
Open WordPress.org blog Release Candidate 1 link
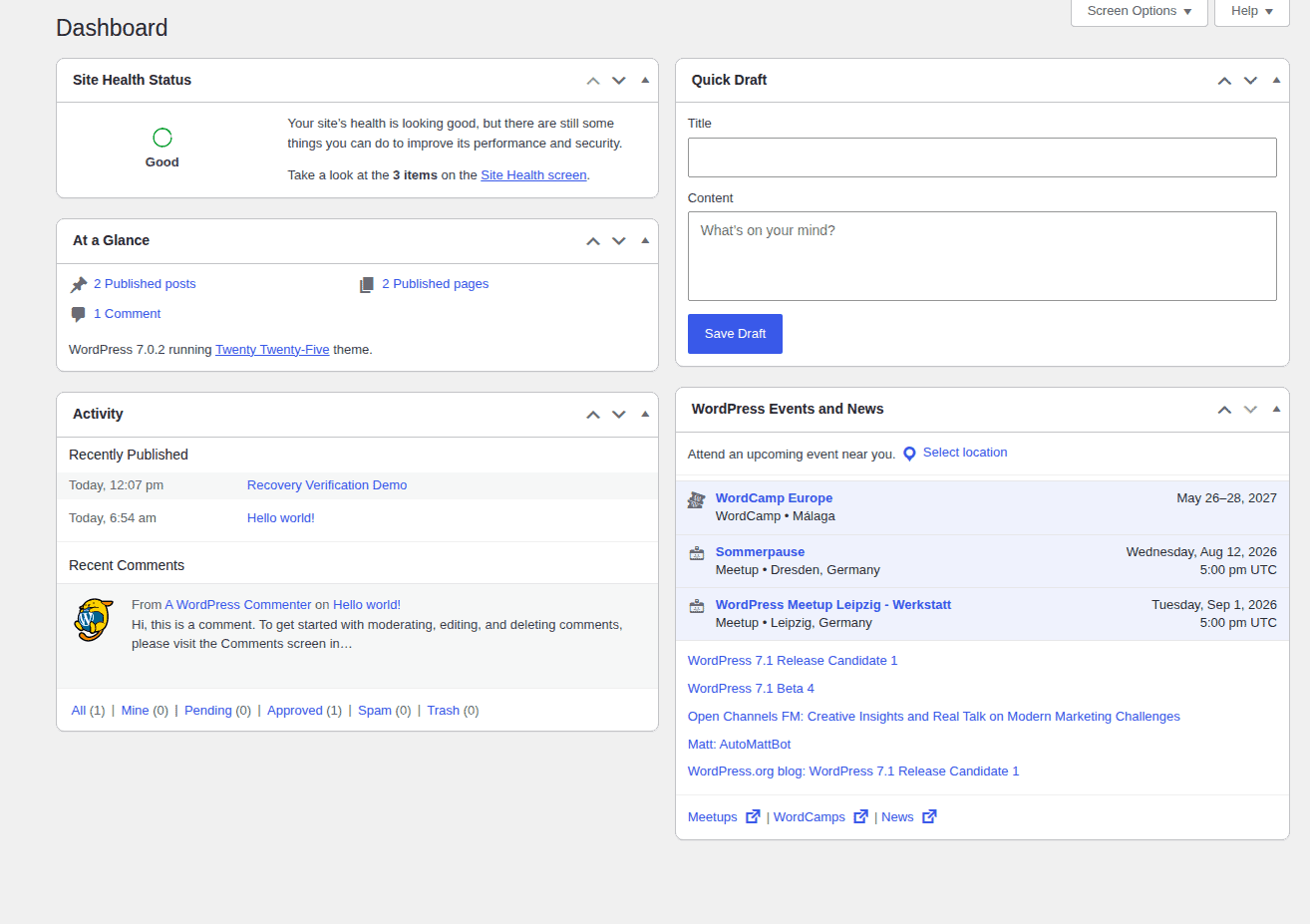[853, 771]
